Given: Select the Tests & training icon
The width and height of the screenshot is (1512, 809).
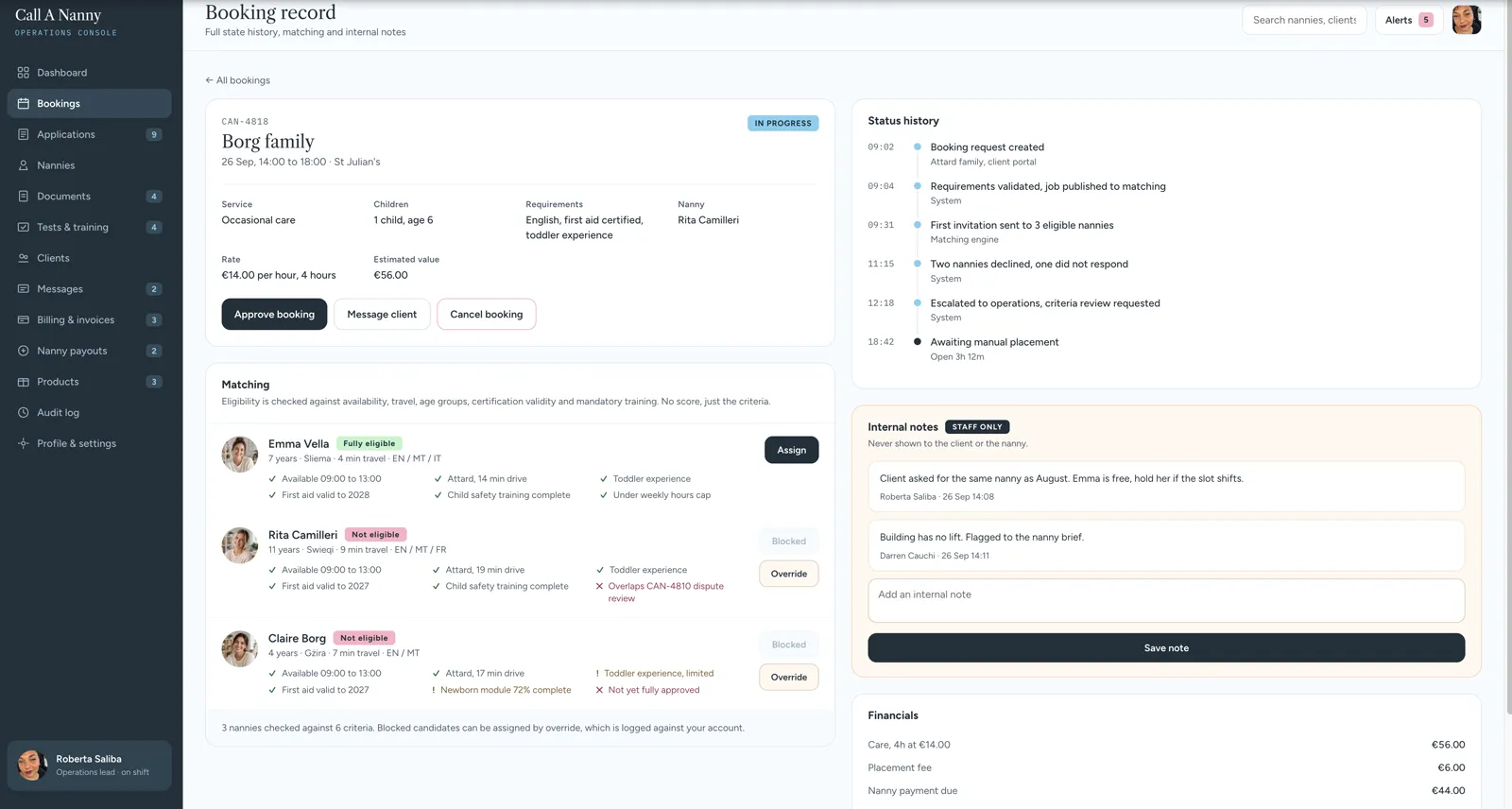Looking at the screenshot, I should [x=24, y=227].
